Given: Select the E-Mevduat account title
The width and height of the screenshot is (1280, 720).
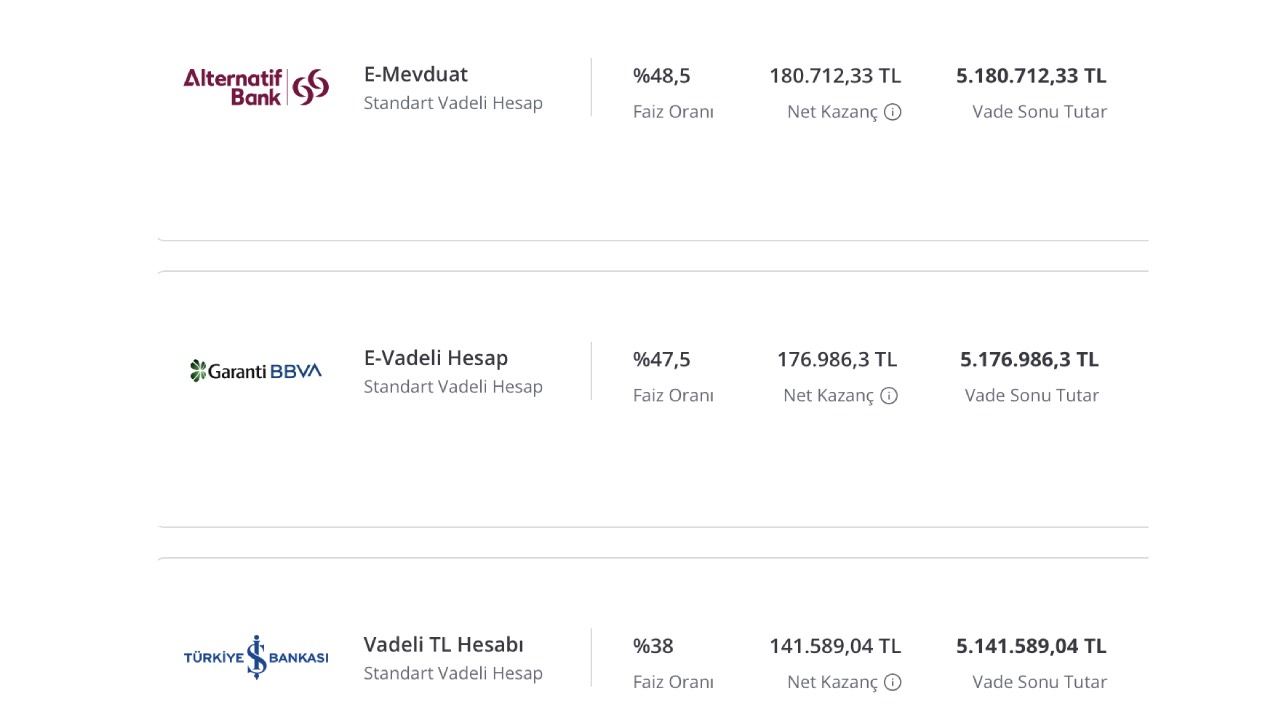Looking at the screenshot, I should (x=416, y=74).
